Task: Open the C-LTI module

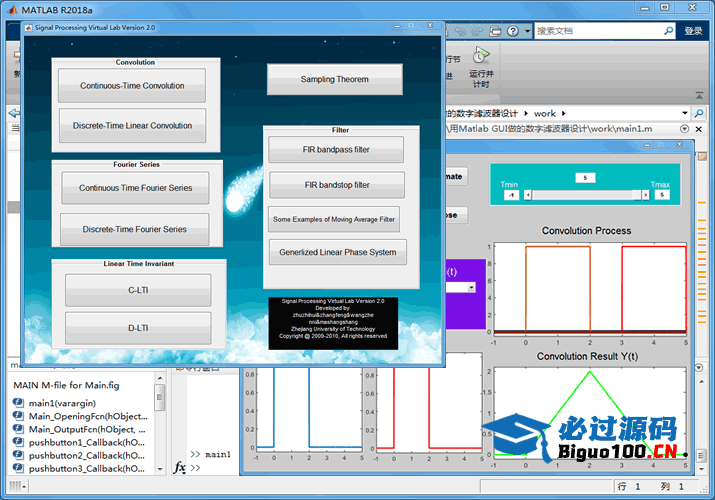Action: coord(138,290)
